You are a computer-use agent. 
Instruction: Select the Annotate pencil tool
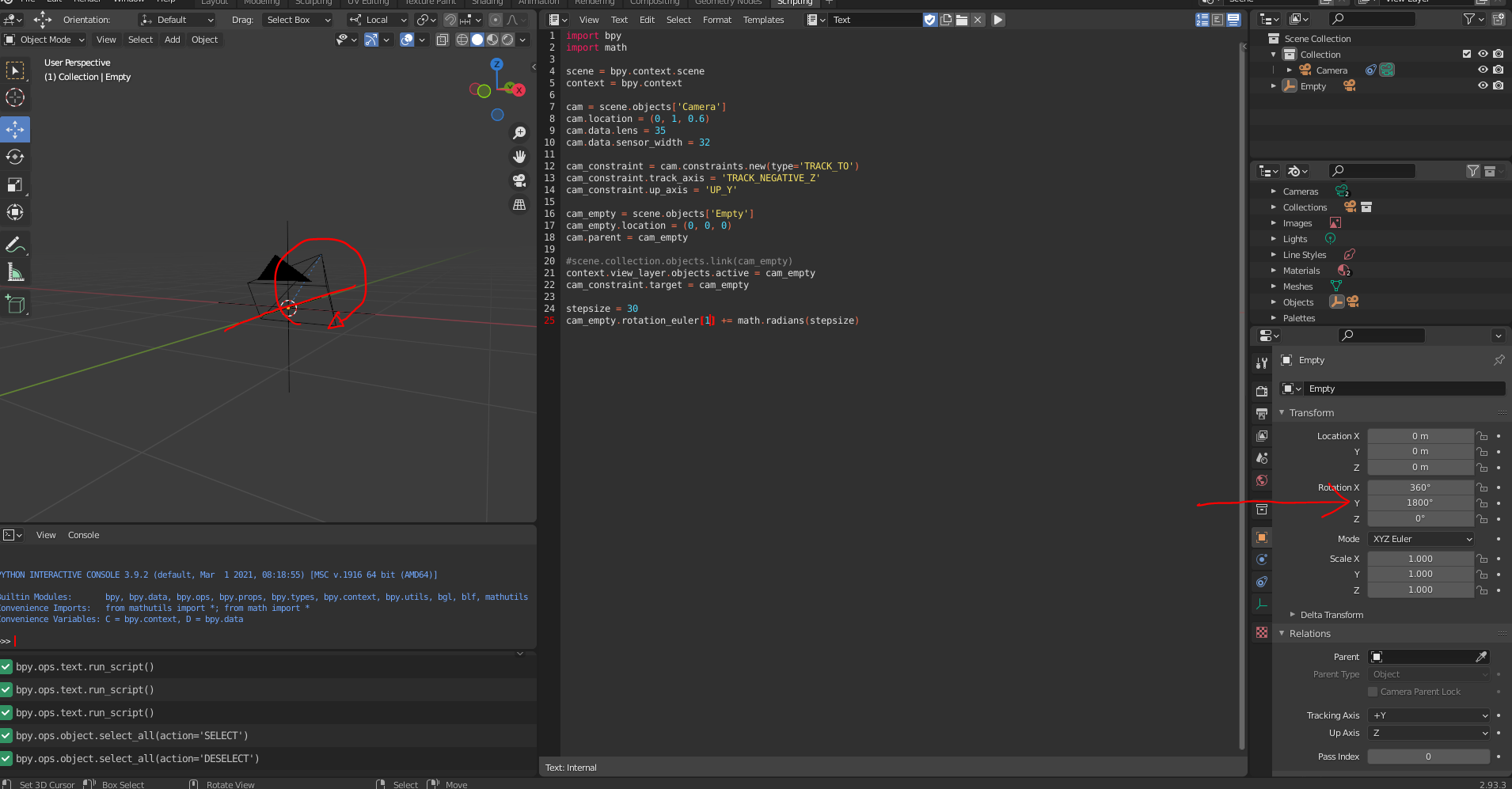(15, 245)
